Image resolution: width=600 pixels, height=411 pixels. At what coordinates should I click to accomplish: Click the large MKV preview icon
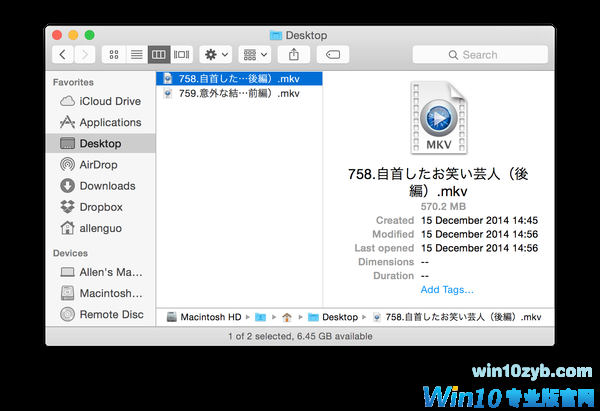click(439, 118)
